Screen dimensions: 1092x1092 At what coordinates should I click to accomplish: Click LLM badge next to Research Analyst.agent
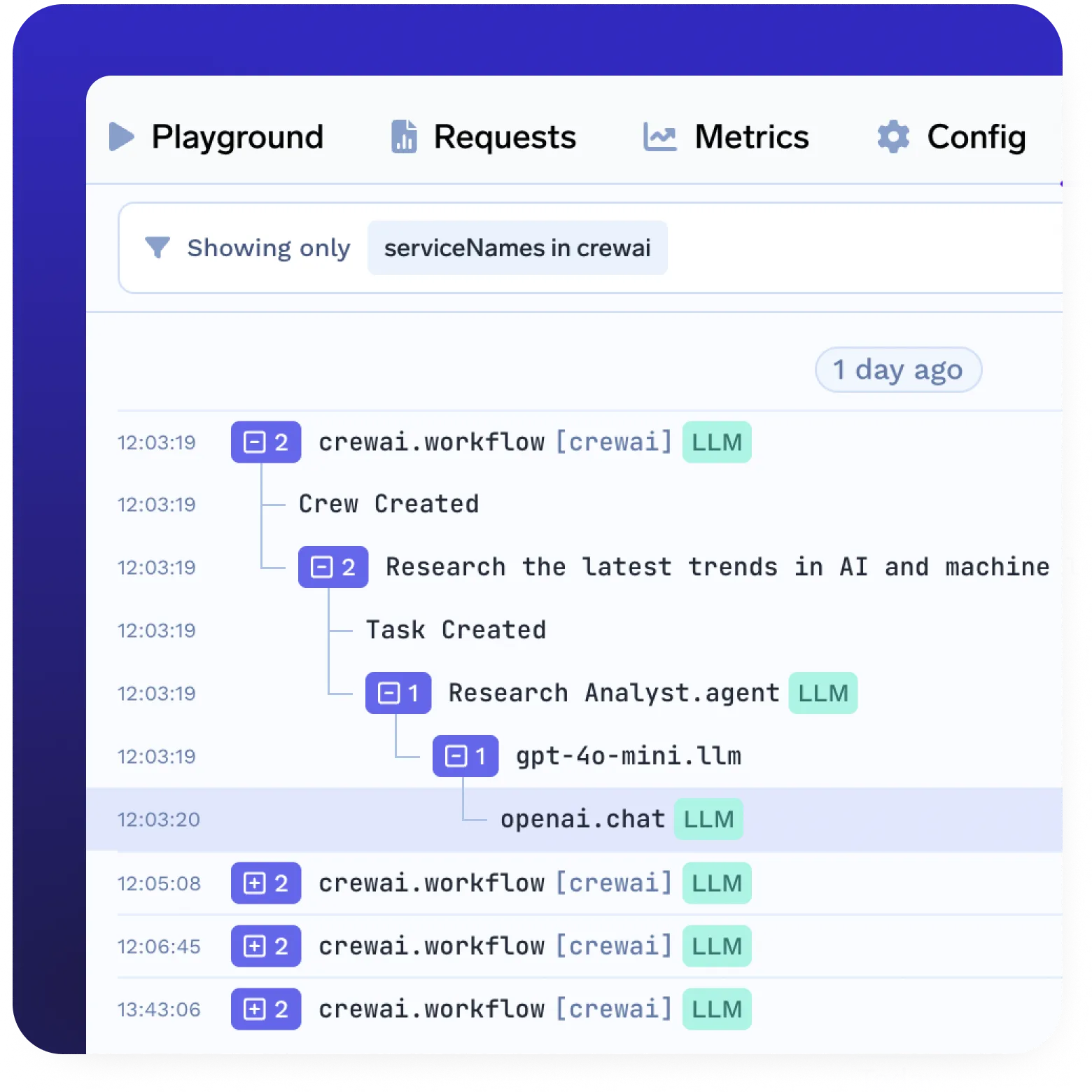(x=823, y=693)
